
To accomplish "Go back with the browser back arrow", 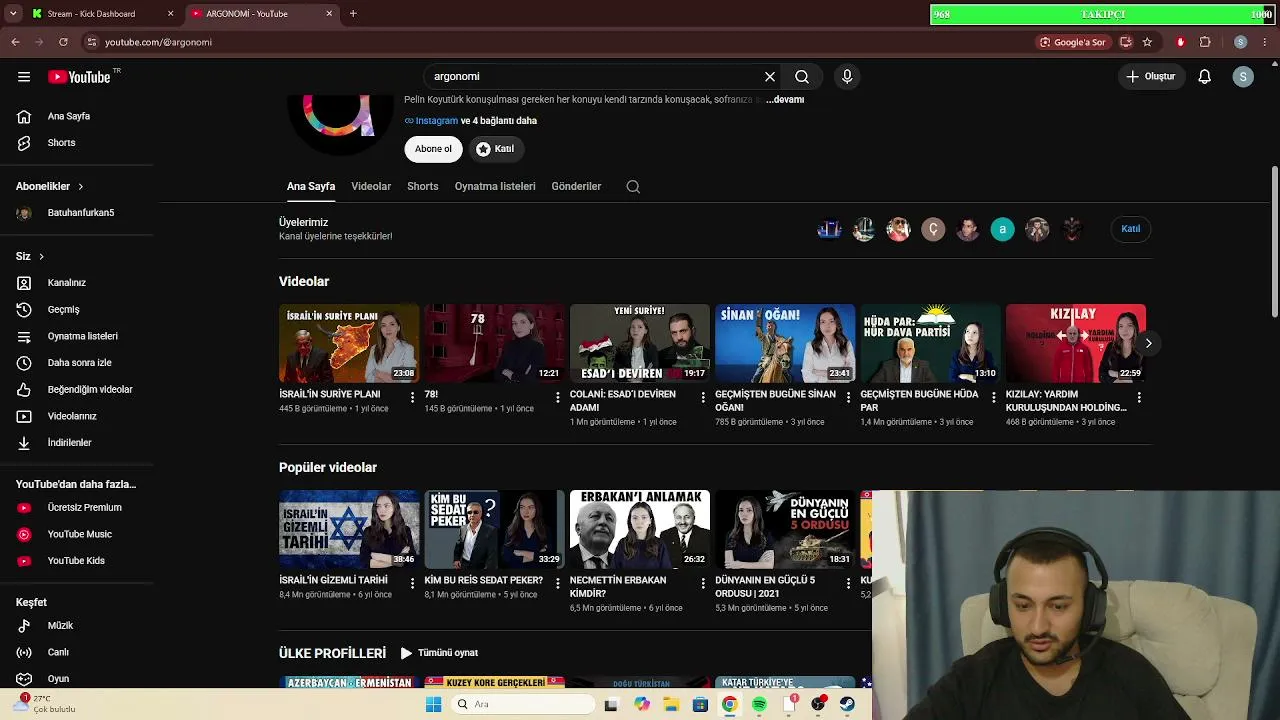I will (15, 42).
